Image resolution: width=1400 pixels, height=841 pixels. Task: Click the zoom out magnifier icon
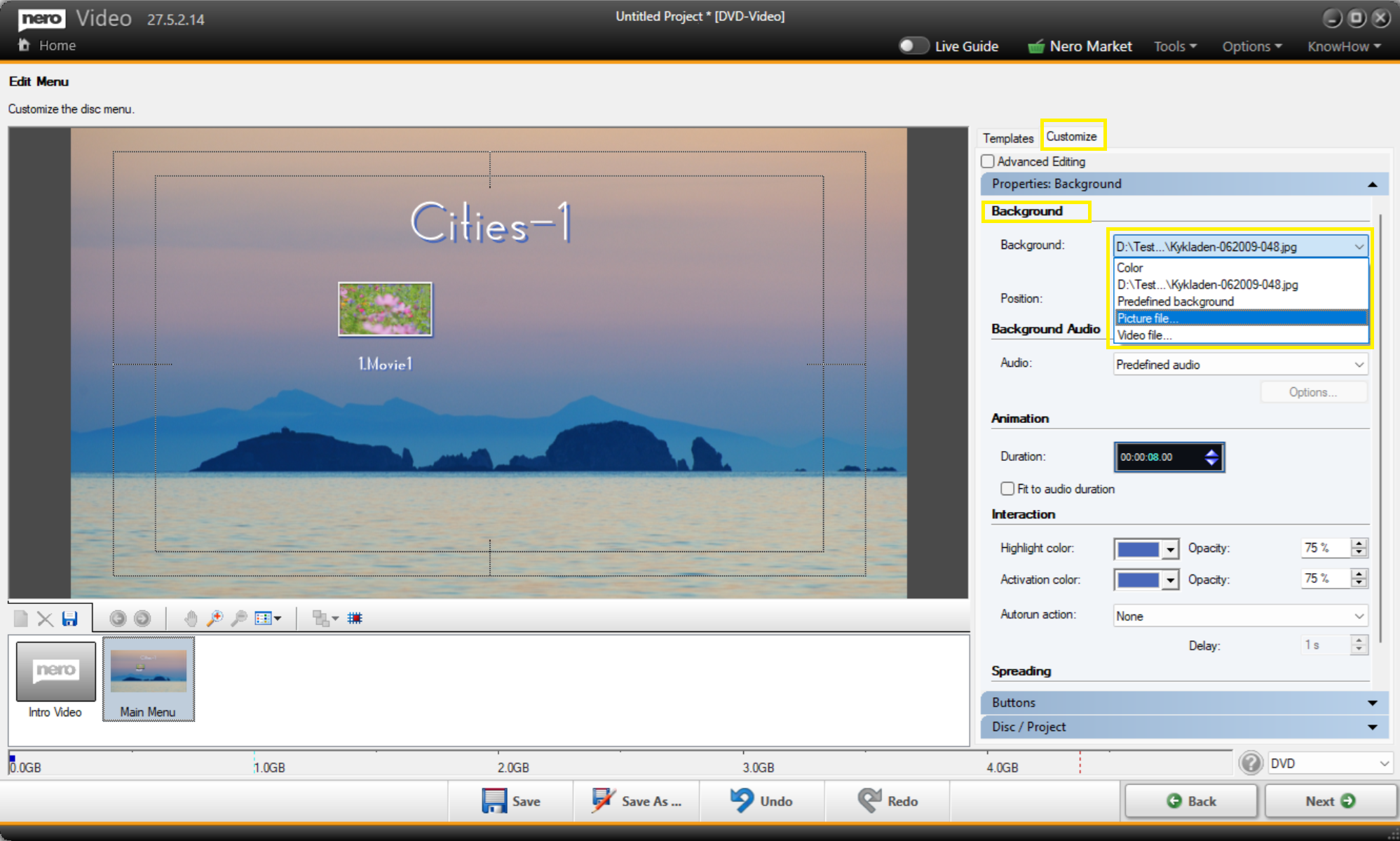click(239, 618)
